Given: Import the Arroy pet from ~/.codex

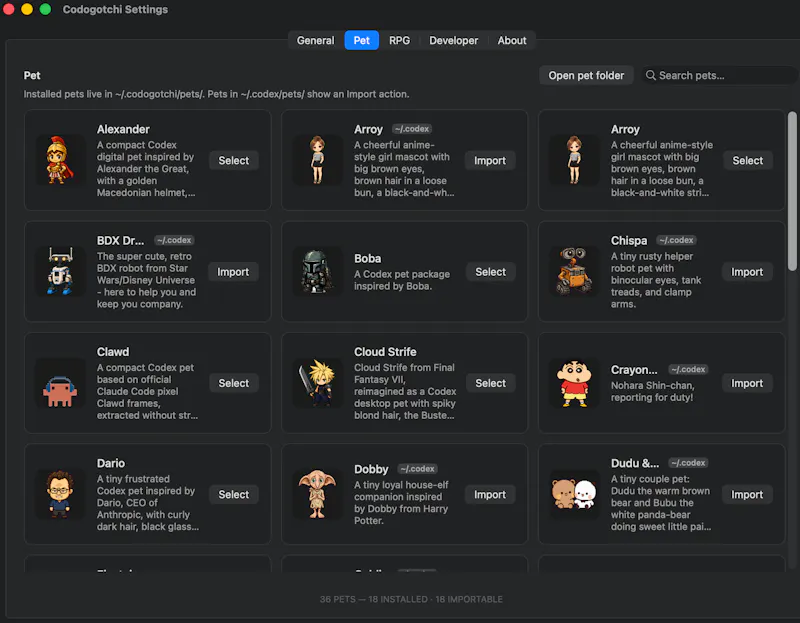Looking at the screenshot, I should (490, 160).
